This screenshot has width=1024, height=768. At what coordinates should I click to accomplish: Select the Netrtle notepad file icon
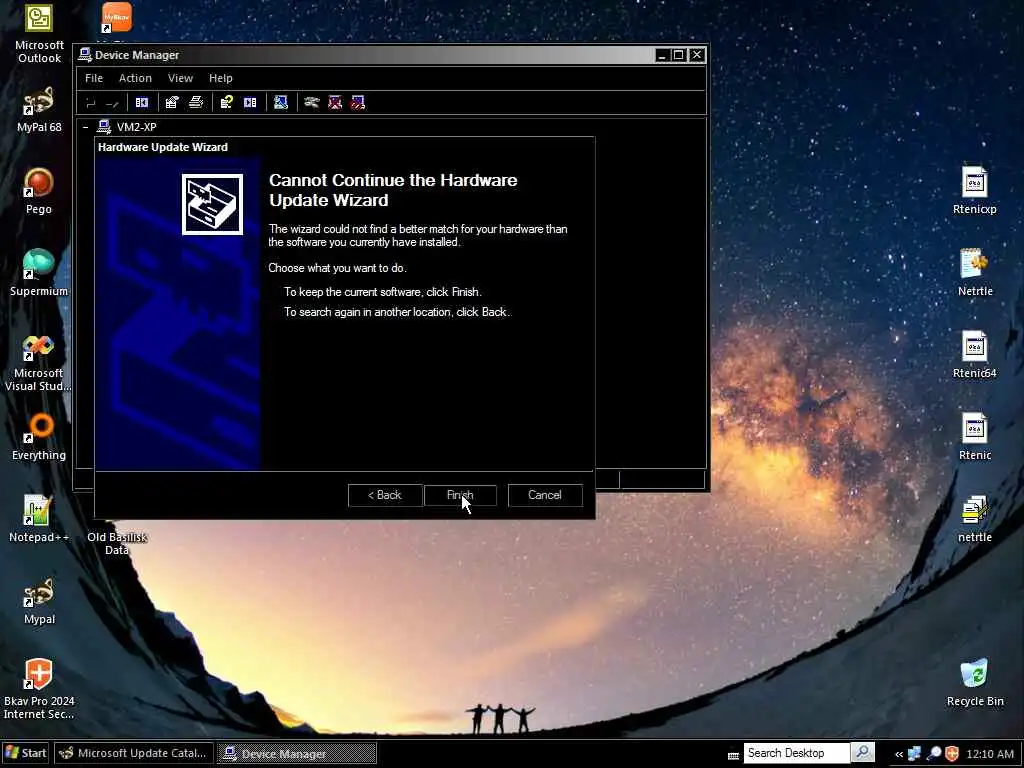click(x=974, y=273)
